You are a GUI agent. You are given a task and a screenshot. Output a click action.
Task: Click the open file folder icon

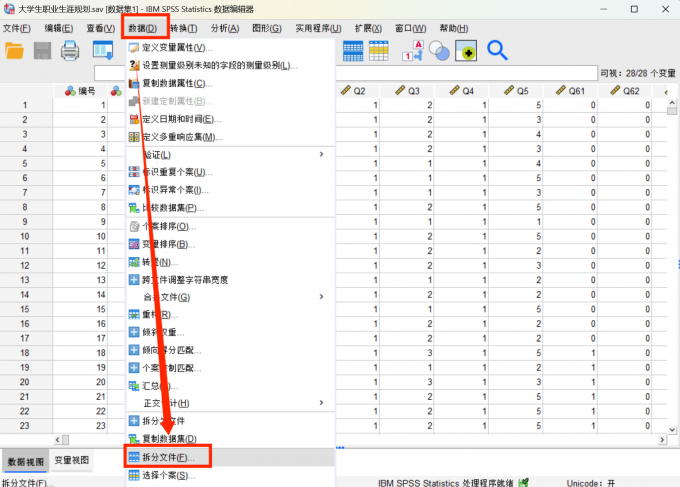tap(14, 51)
